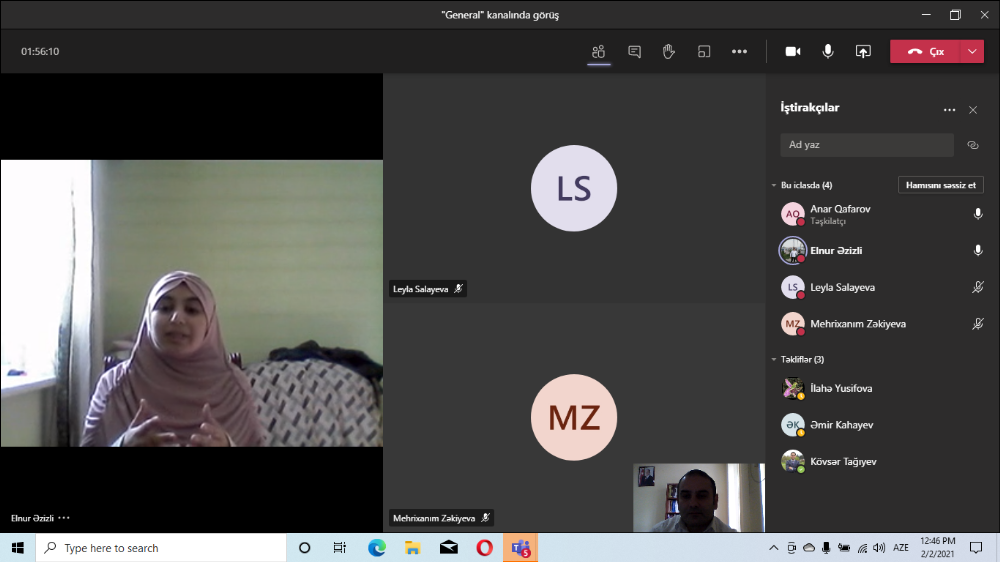
Task: Click the large MZ avatar tile
Action: click(x=574, y=417)
